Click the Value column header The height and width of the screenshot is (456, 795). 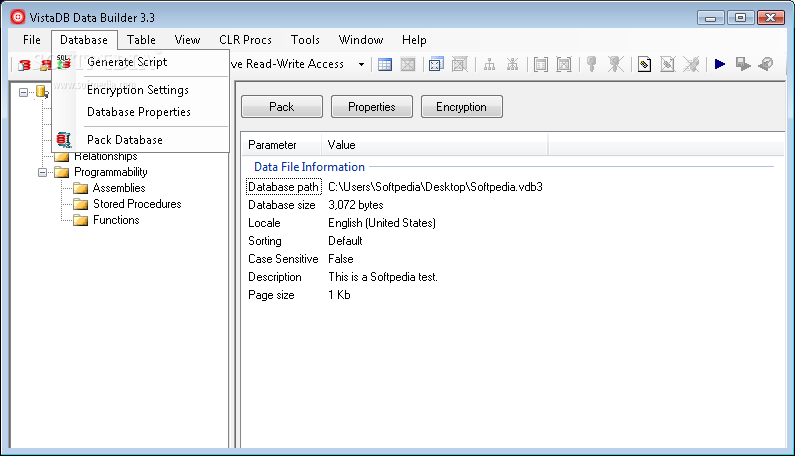tap(435, 145)
